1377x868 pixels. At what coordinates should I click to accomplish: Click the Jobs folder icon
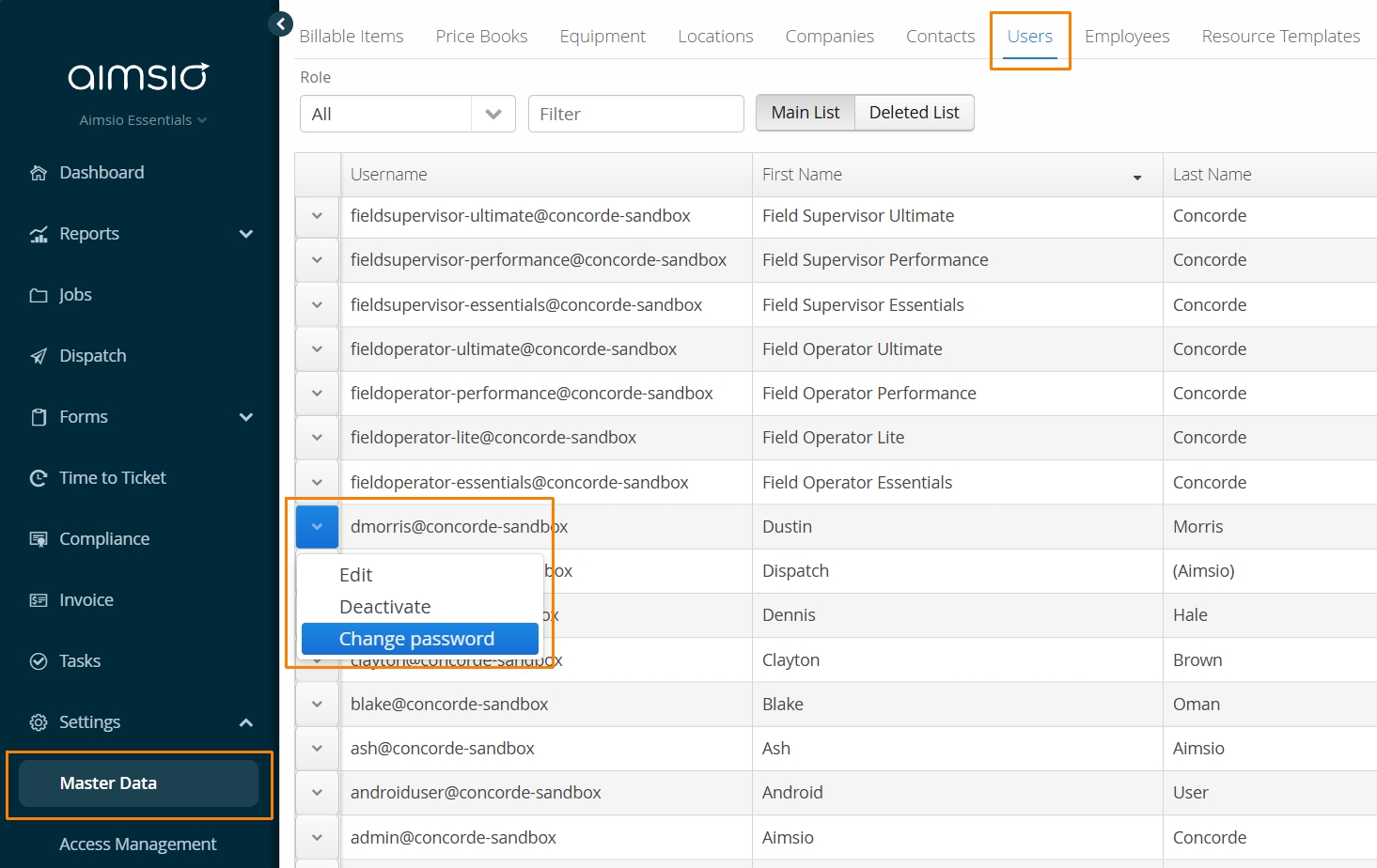point(39,295)
